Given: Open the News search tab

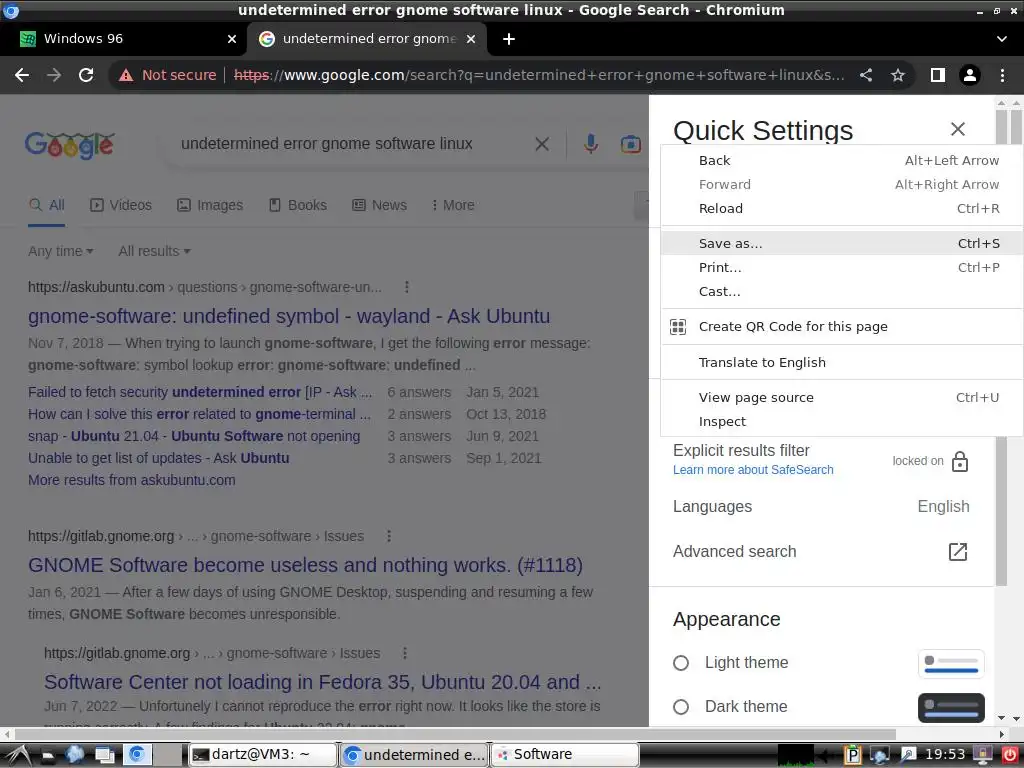Looking at the screenshot, I should coord(379,205).
